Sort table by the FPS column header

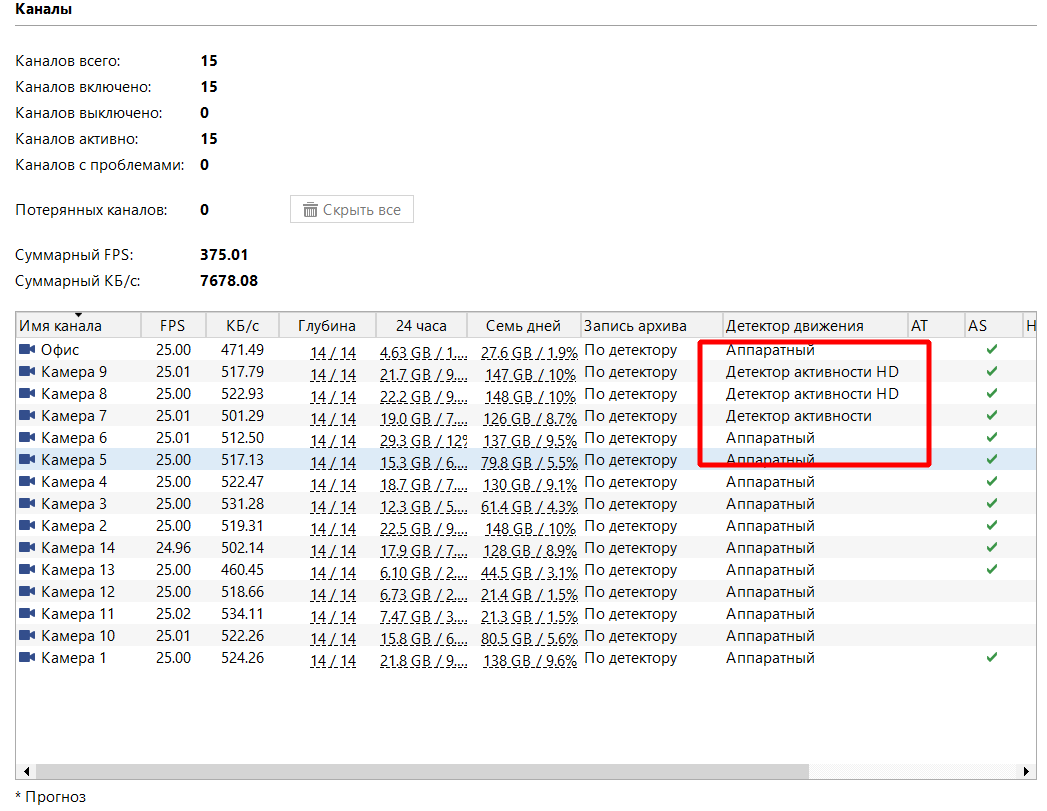click(173, 326)
